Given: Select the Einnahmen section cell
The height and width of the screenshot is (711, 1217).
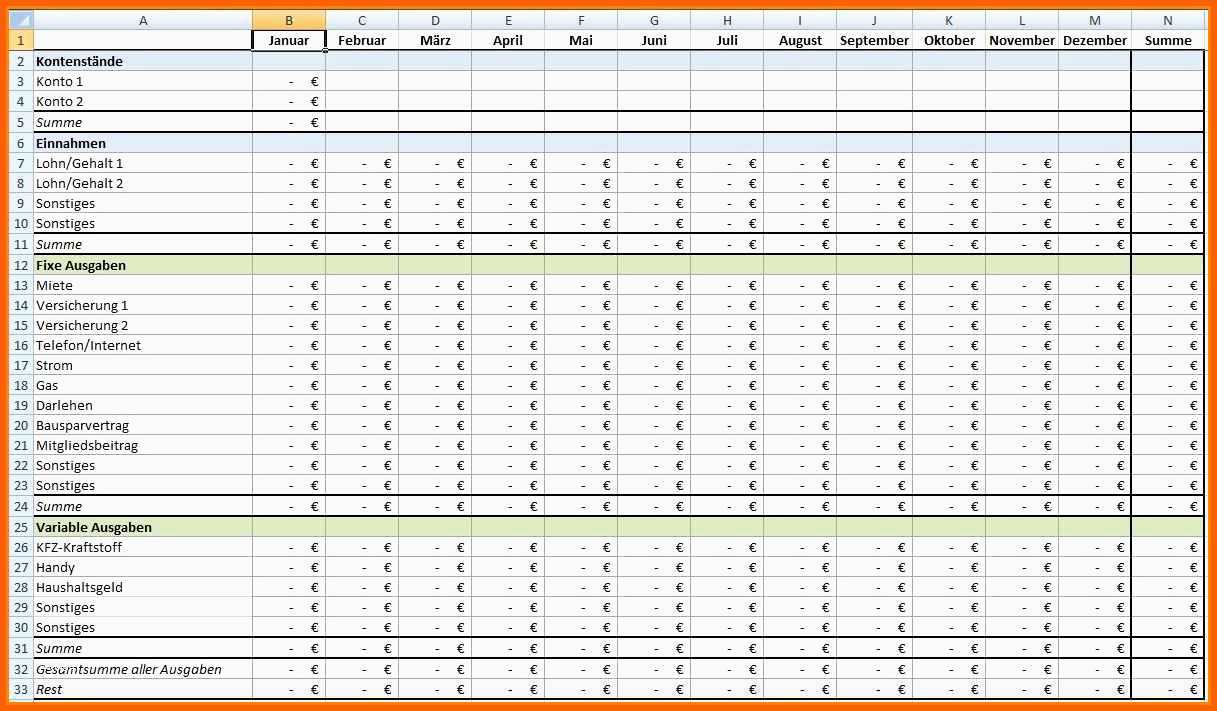Looking at the screenshot, I should tap(143, 143).
